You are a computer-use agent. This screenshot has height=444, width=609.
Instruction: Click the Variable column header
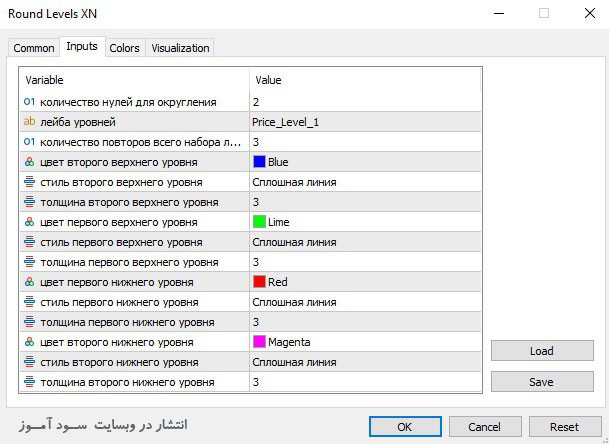pyautogui.click(x=134, y=80)
